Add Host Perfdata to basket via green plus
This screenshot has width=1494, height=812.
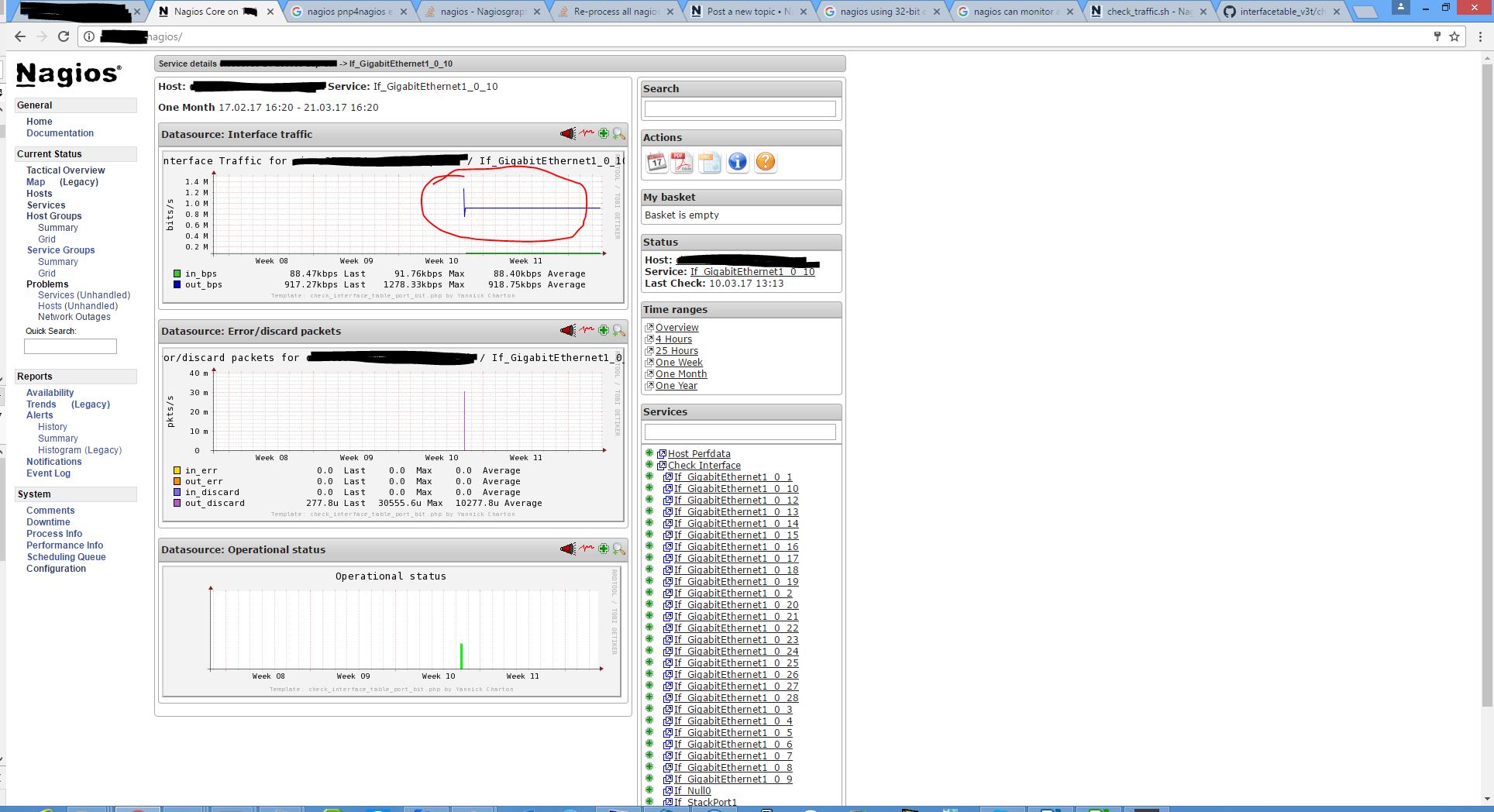[649, 453]
